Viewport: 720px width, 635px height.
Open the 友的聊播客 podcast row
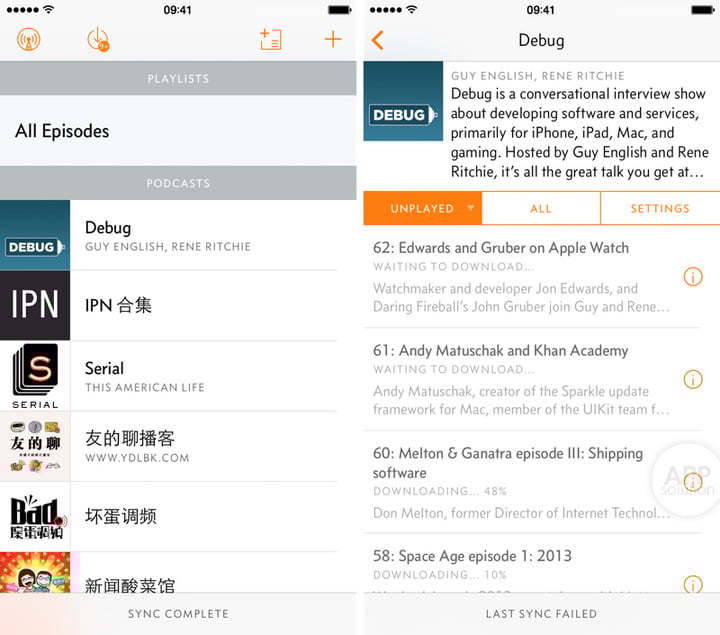tap(178, 446)
